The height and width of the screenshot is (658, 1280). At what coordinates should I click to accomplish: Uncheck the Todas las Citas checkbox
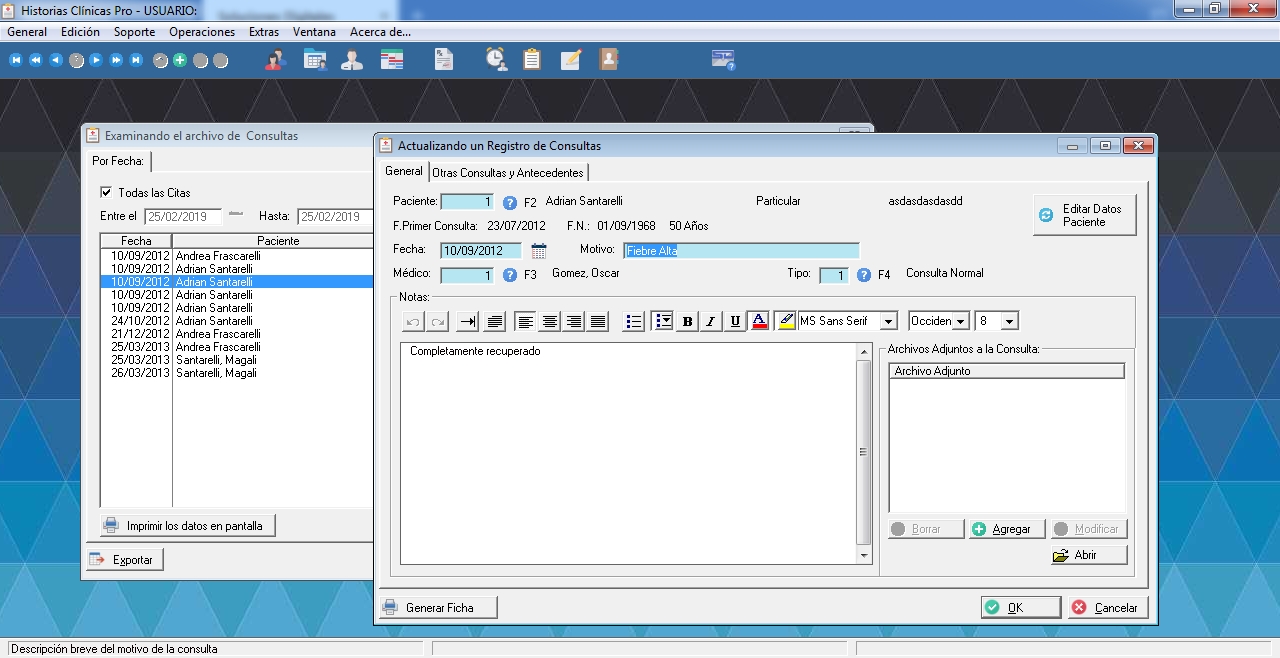(107, 192)
